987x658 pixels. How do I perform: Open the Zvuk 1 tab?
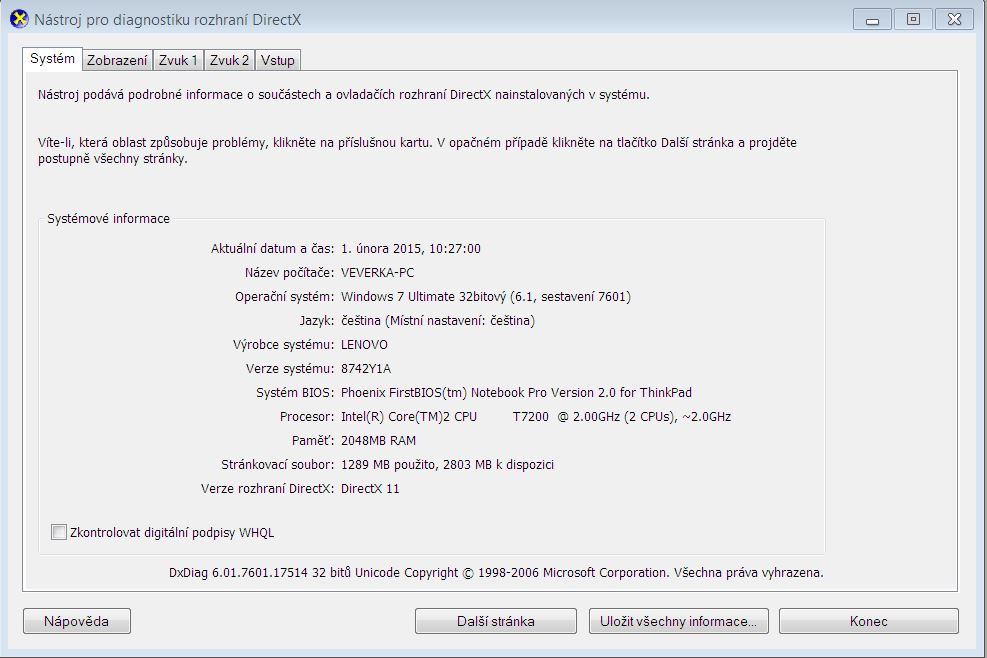[178, 60]
